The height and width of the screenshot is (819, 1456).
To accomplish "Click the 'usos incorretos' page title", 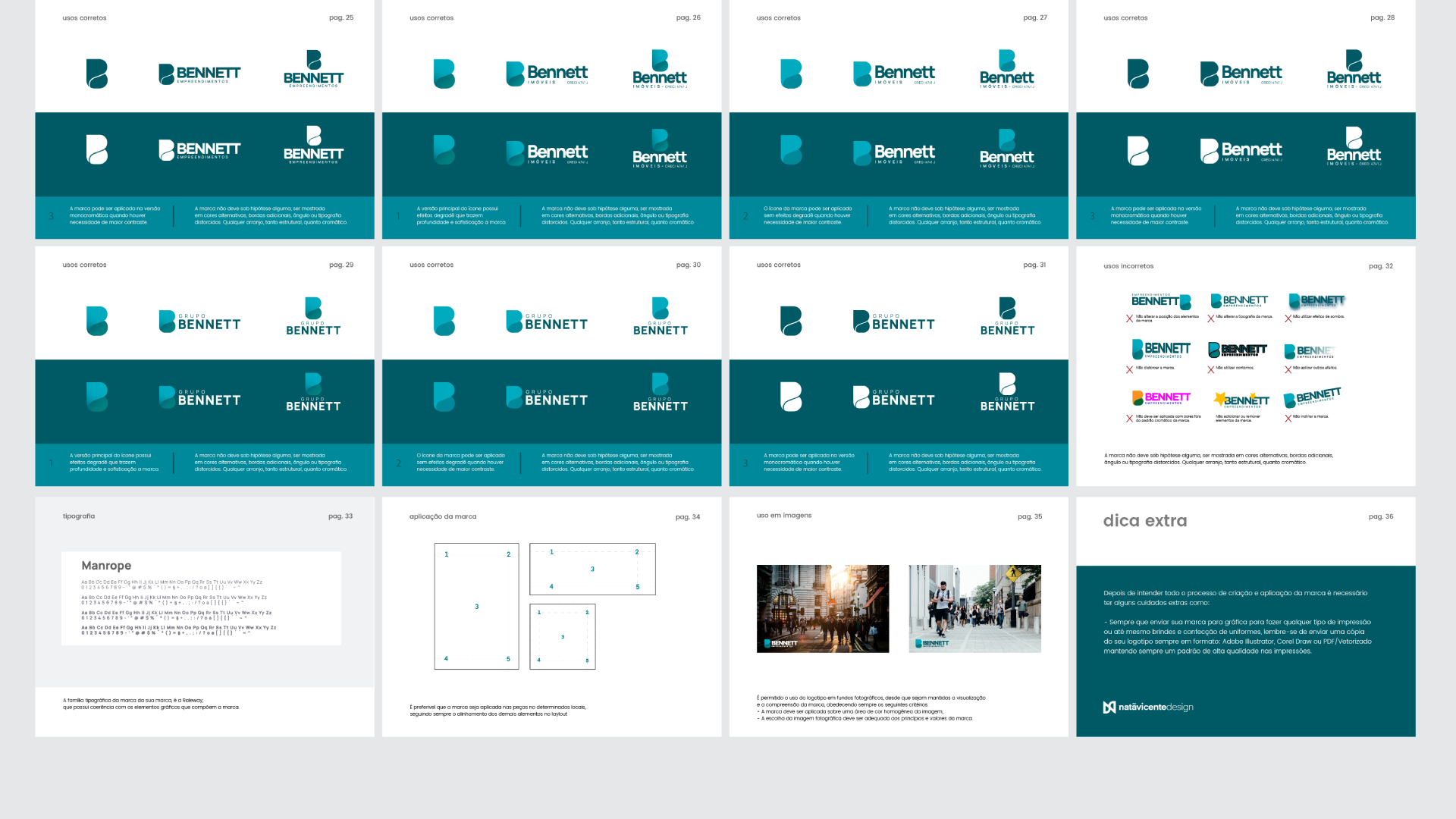I will (1128, 266).
